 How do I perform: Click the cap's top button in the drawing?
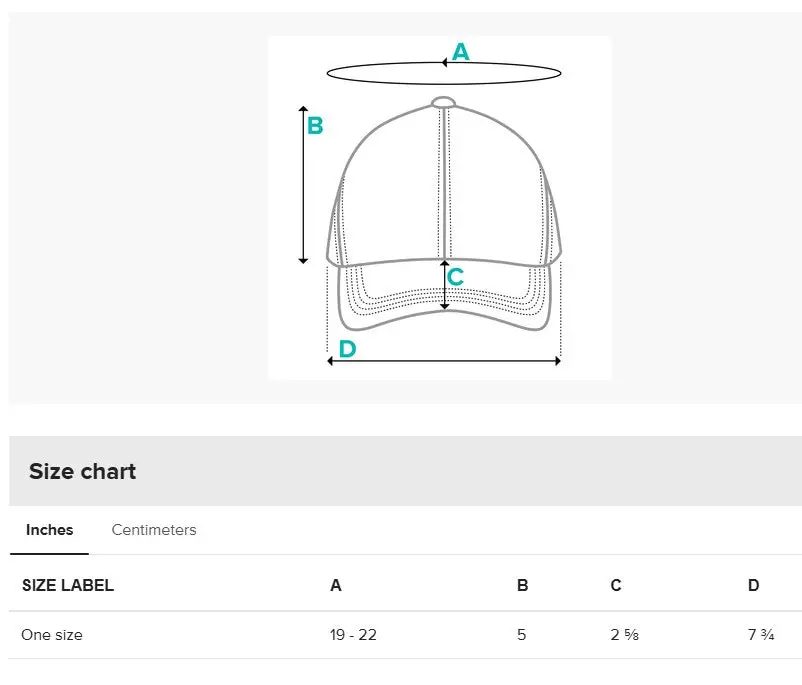click(x=444, y=102)
